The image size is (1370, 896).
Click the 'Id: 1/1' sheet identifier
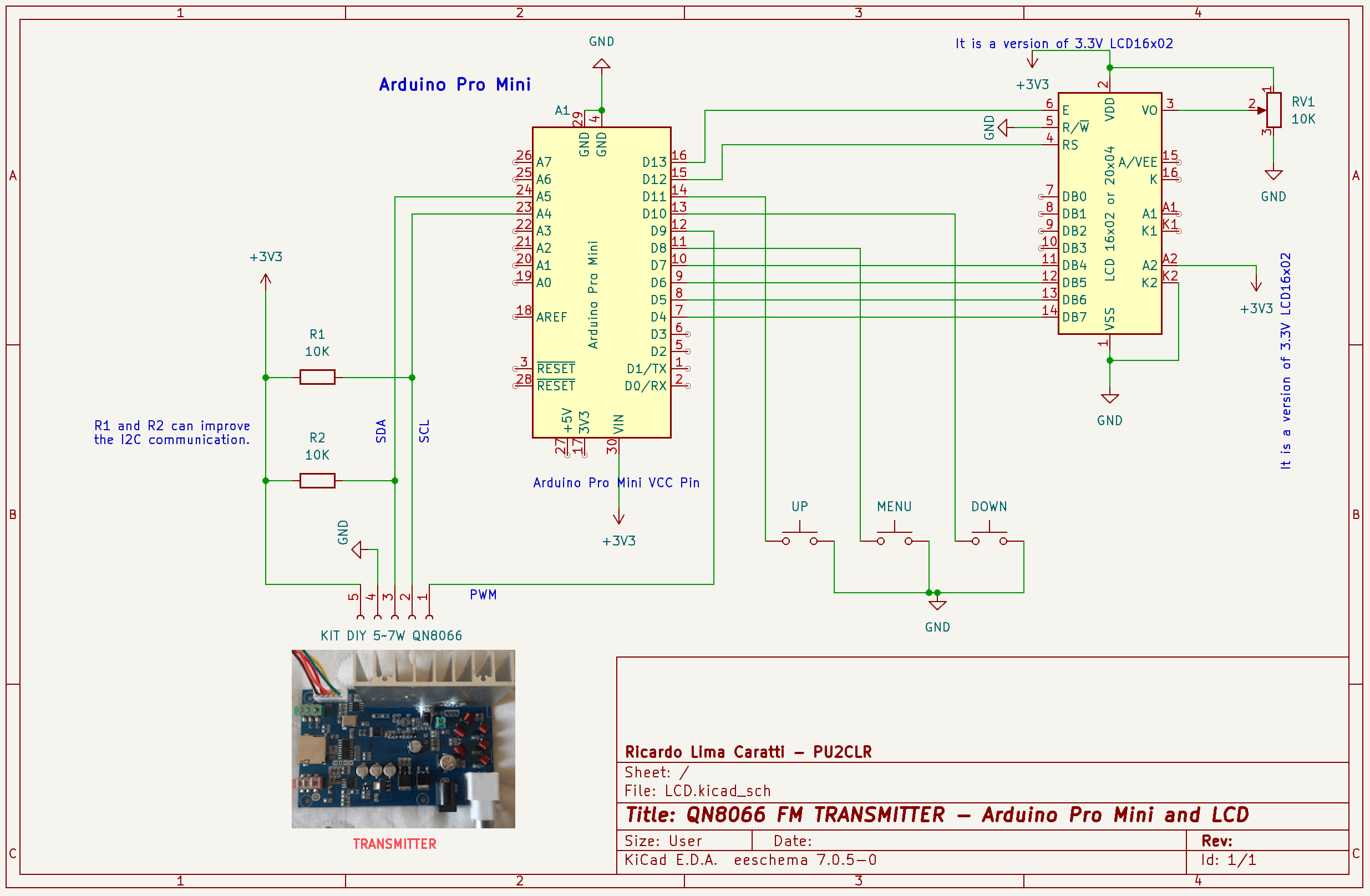(x=1229, y=860)
